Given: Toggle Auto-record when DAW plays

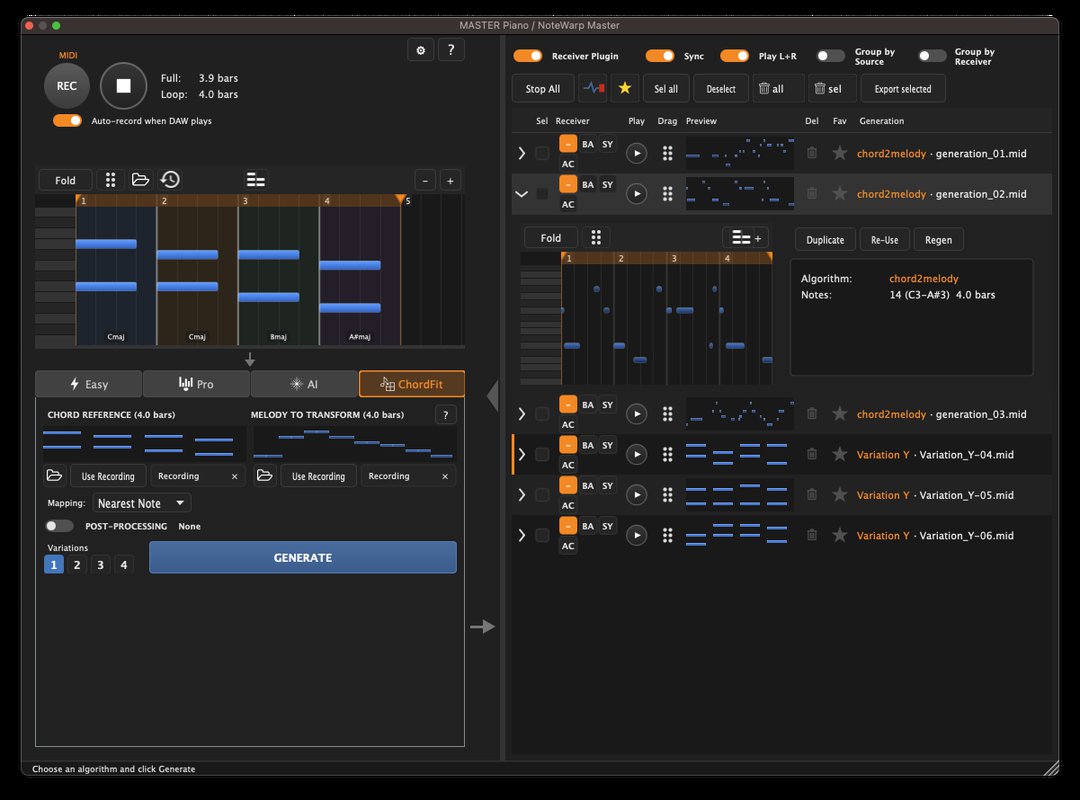Looking at the screenshot, I should pos(68,121).
